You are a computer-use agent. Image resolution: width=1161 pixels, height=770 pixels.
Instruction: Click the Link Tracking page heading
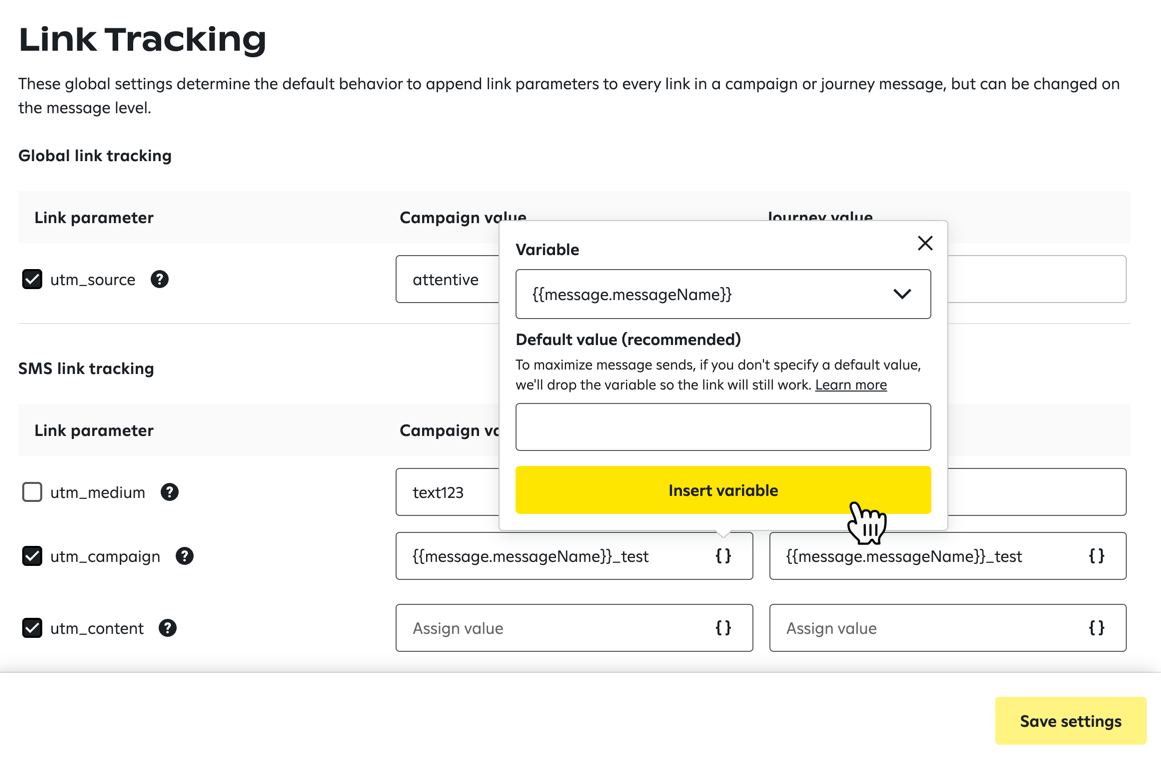point(142,39)
